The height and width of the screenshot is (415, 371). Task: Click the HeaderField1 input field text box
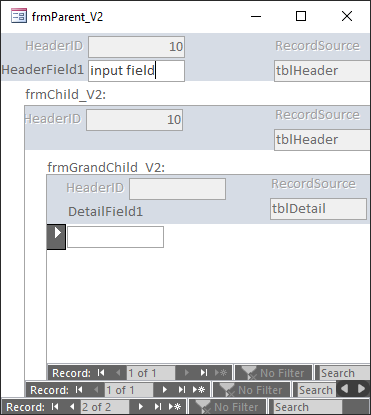136,71
